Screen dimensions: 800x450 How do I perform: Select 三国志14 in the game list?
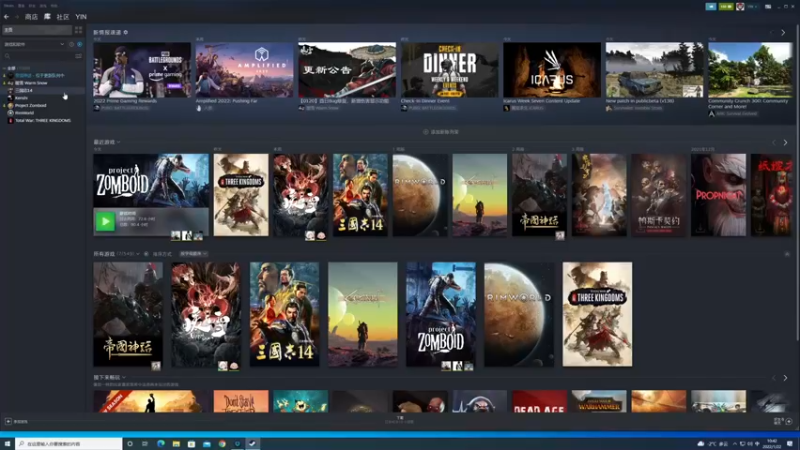tap(23, 90)
